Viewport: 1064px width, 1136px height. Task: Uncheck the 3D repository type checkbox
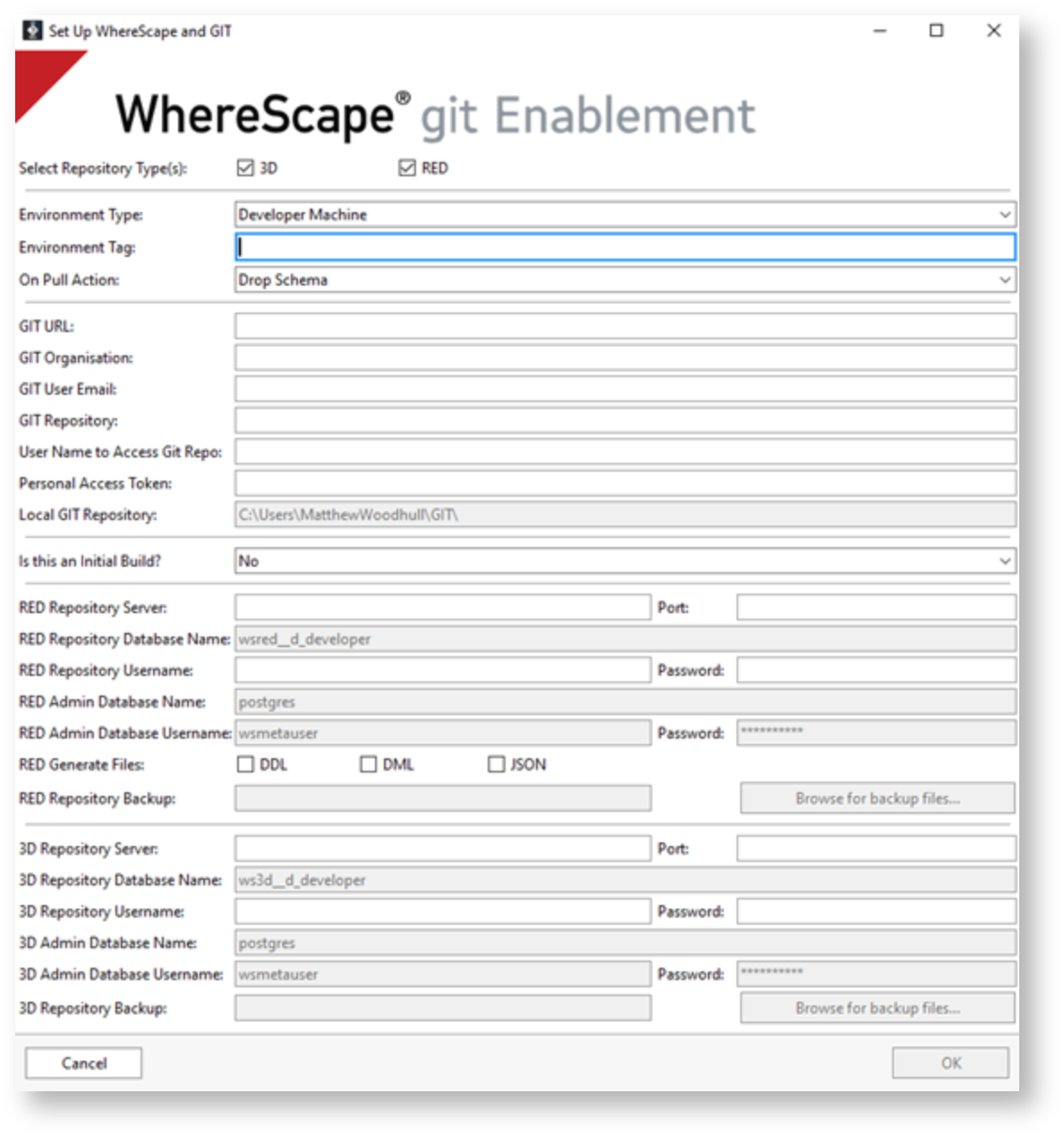tap(245, 168)
